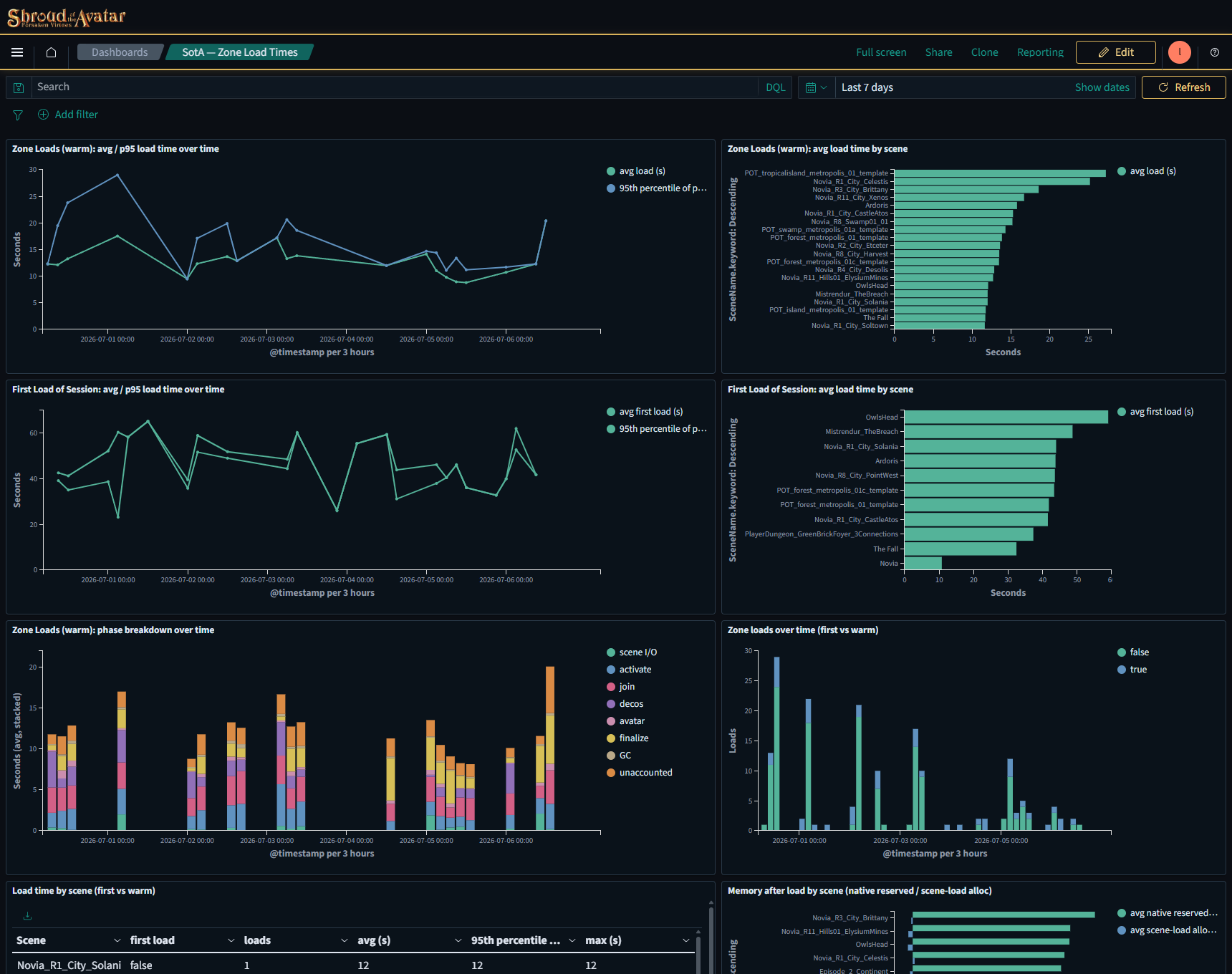The height and width of the screenshot is (974, 1232).
Task: Toggle avg load (s) series in warm line chart
Action: (x=636, y=171)
